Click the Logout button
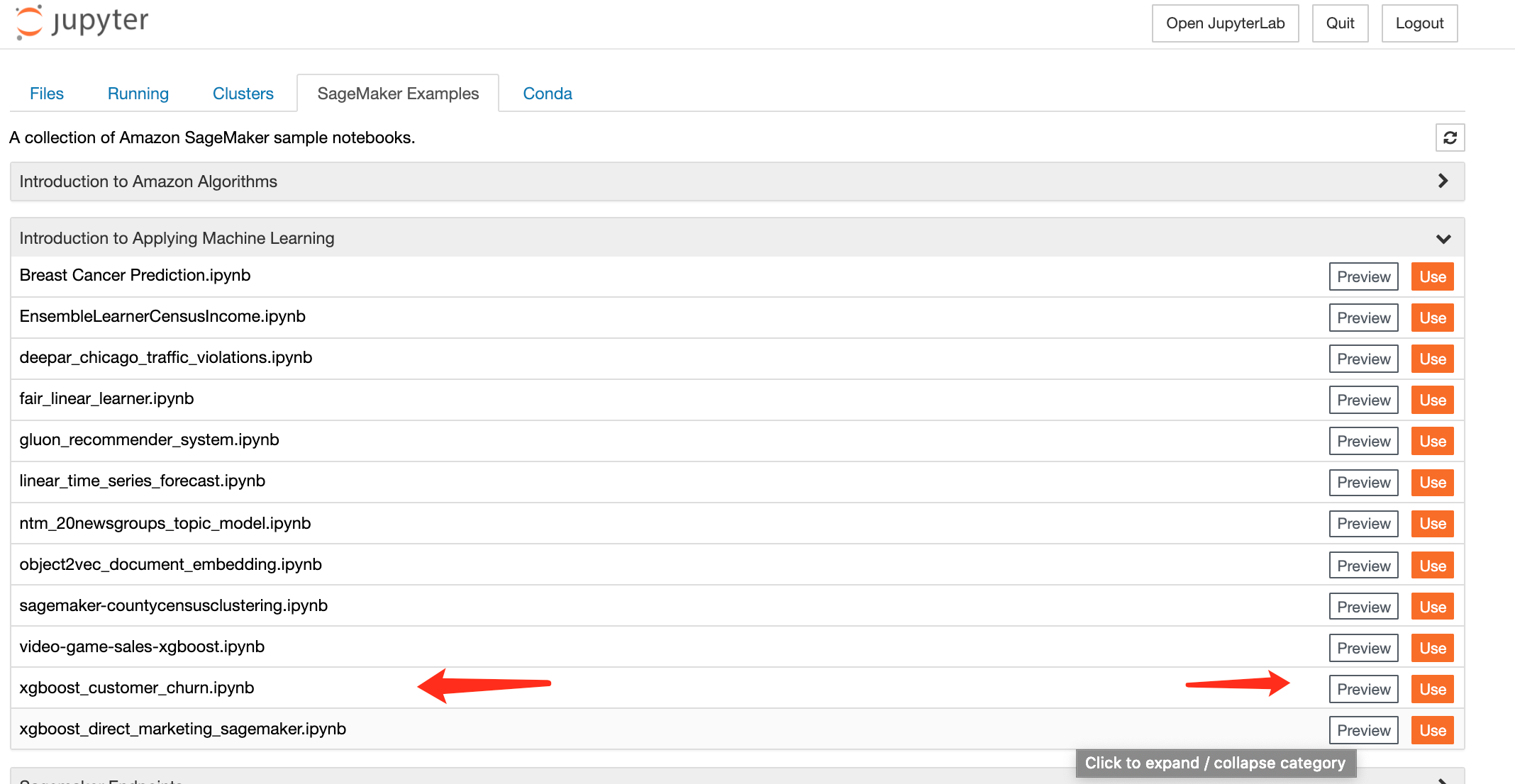1515x784 pixels. (x=1419, y=23)
